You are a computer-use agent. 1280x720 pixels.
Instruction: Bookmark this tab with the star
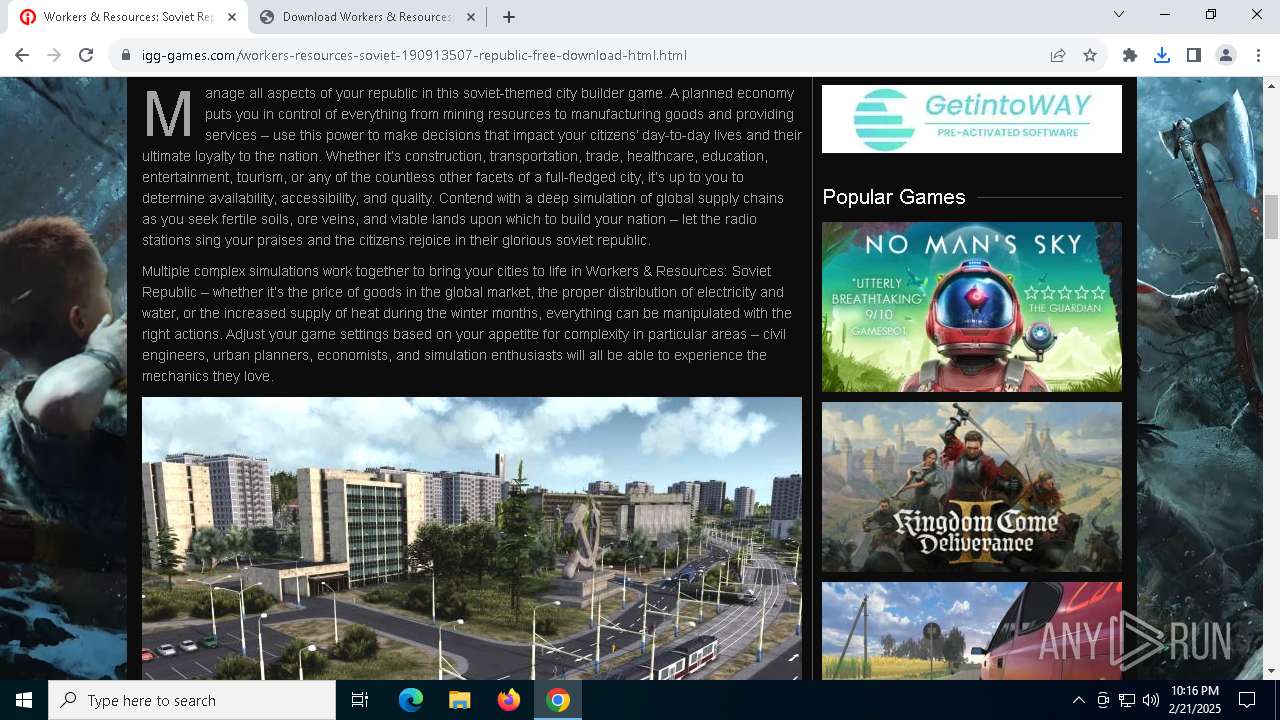[1090, 55]
